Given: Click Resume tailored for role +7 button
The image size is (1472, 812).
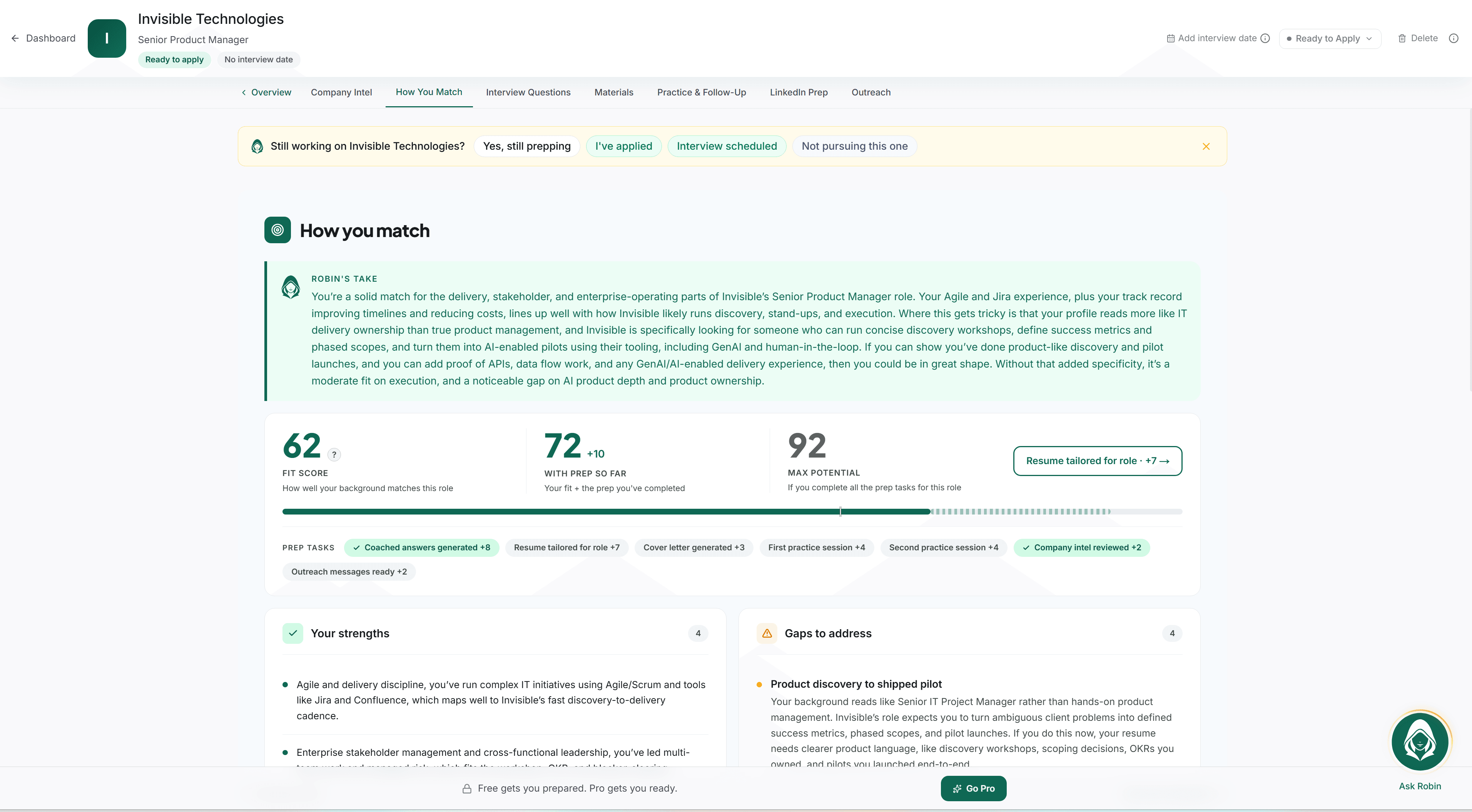Looking at the screenshot, I should coord(1097,461).
